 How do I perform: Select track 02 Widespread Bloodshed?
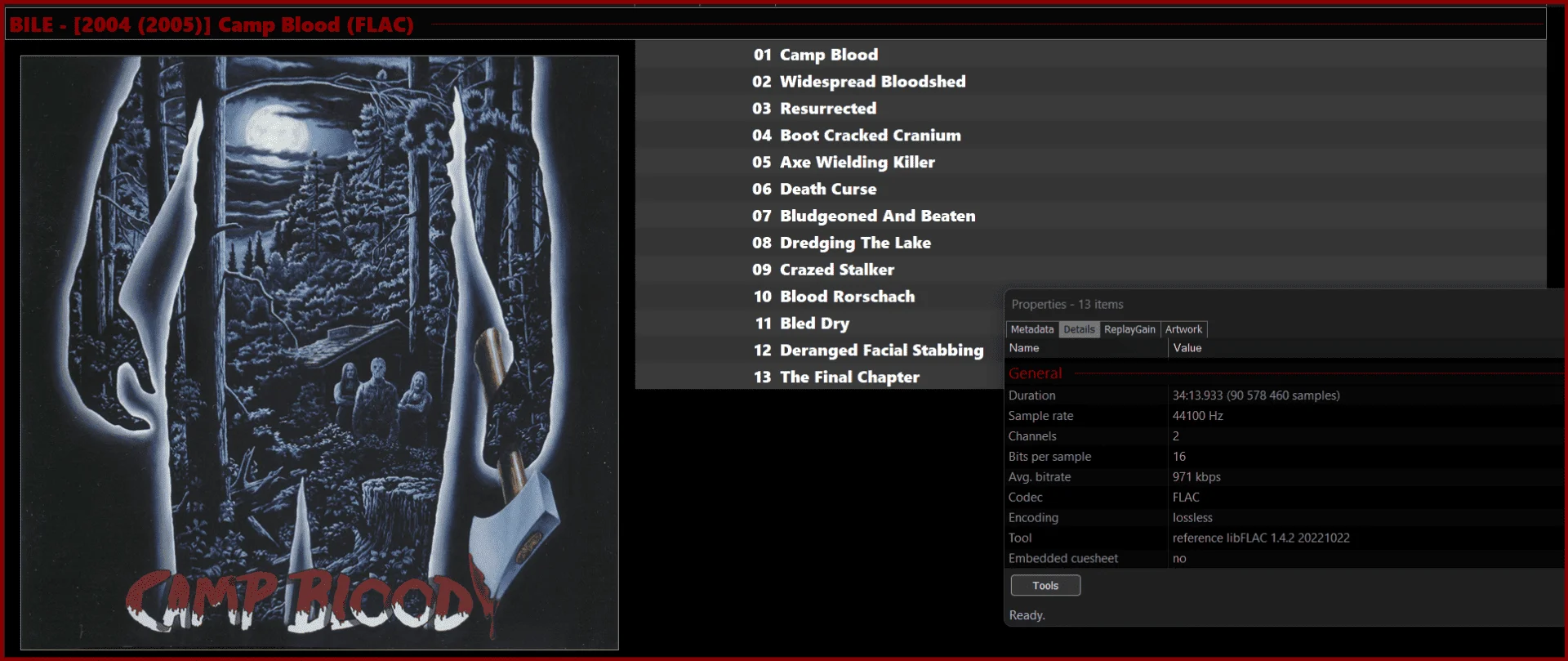pos(1090,82)
